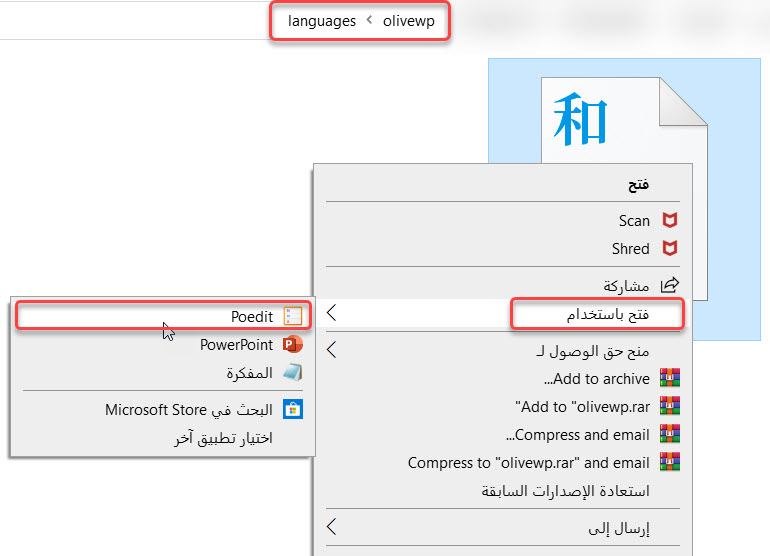This screenshot has height=556, width=770.
Task: Choose استعادة الإصدارات السابقة option
Action: click(x=566, y=491)
